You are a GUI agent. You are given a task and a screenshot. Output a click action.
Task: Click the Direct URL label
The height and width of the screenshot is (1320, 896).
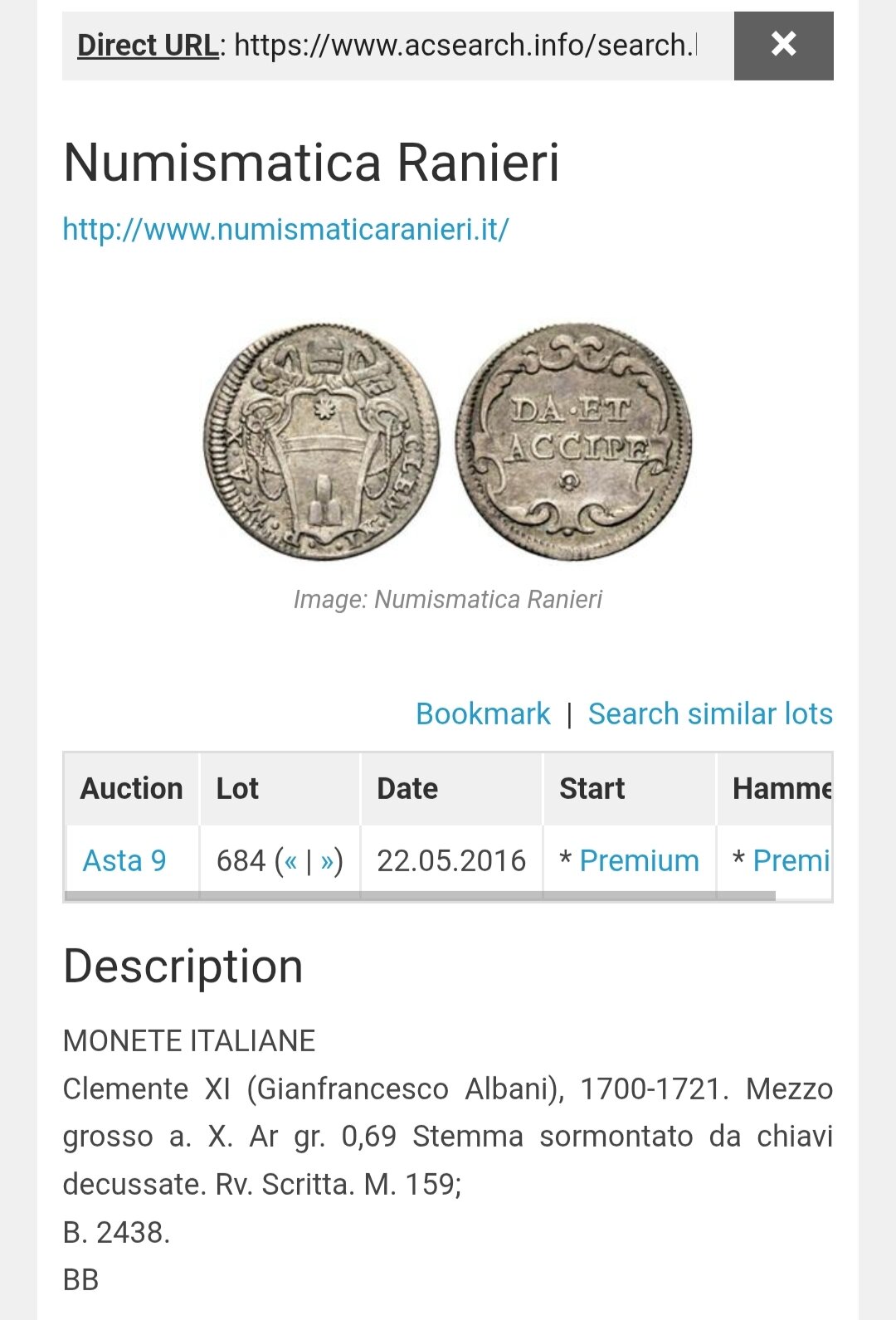148,46
